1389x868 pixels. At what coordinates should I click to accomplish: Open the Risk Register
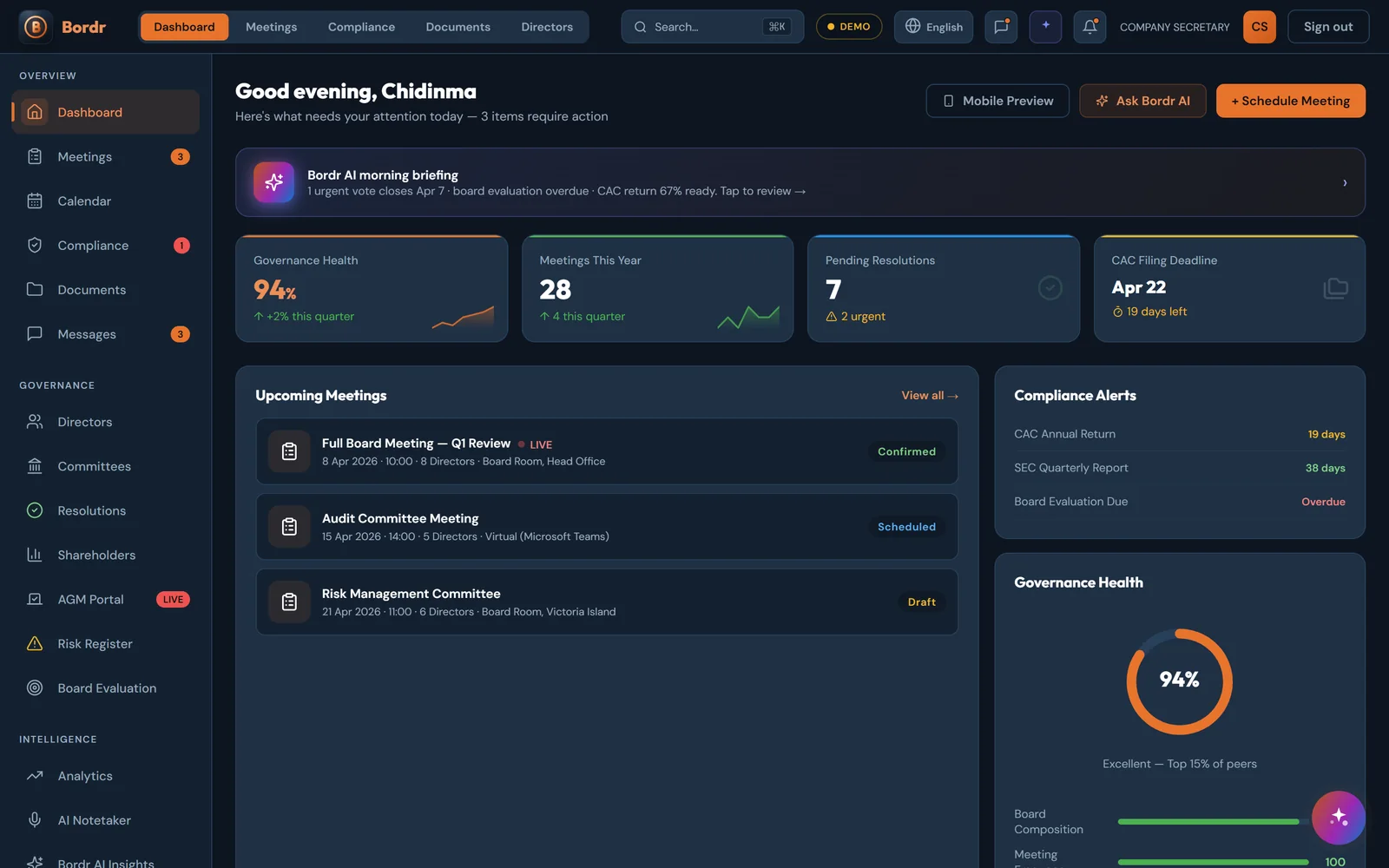[105, 644]
